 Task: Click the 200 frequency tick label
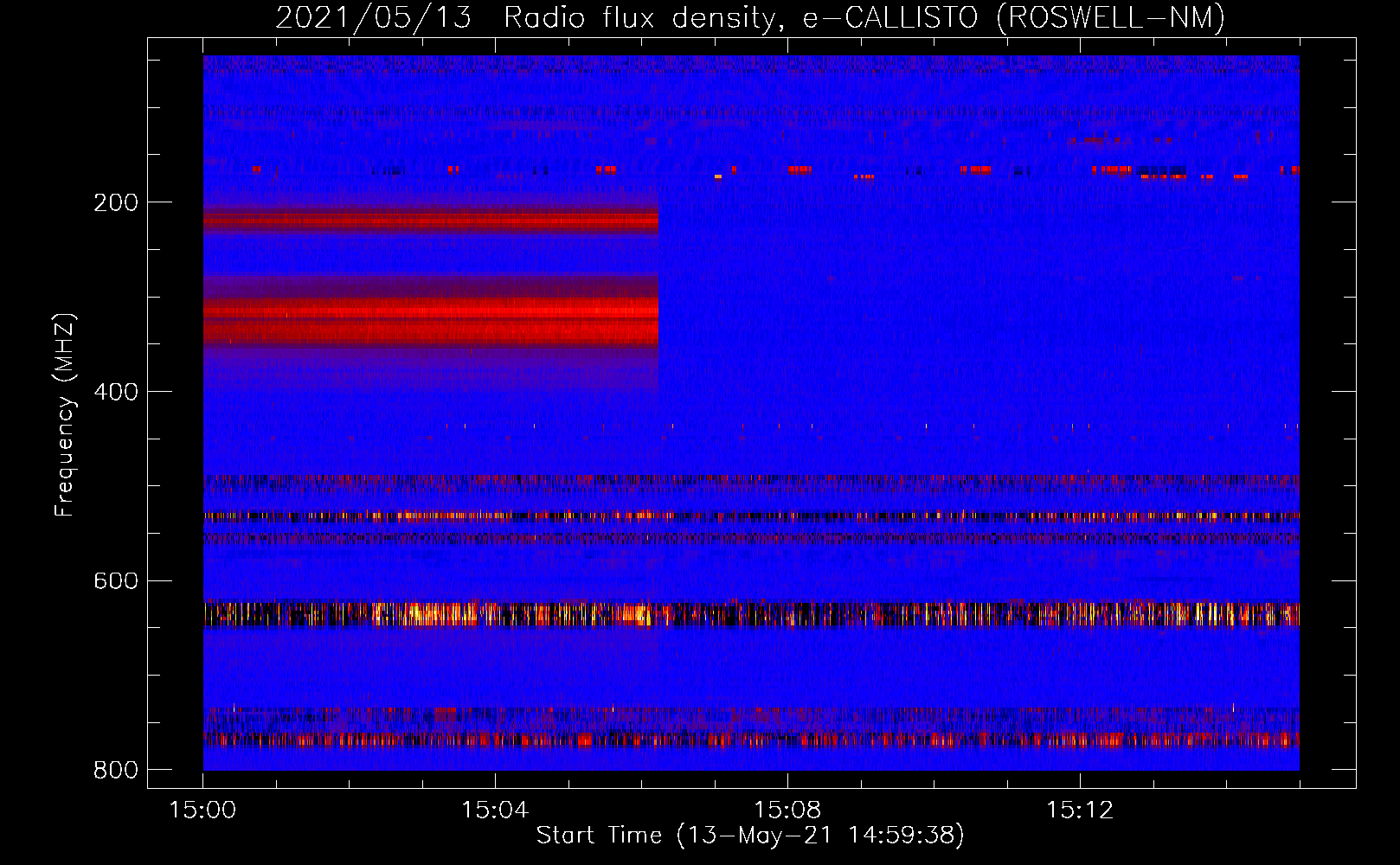116,202
